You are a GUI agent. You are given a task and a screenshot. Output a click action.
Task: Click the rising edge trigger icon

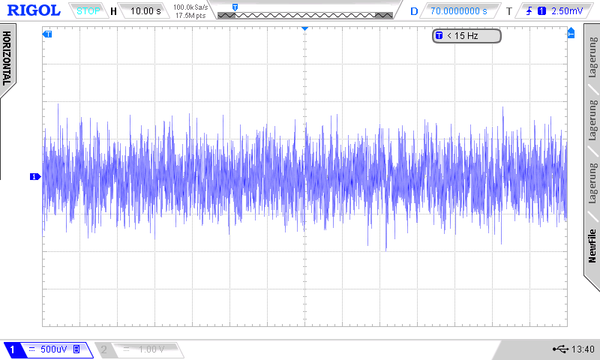click(529, 11)
